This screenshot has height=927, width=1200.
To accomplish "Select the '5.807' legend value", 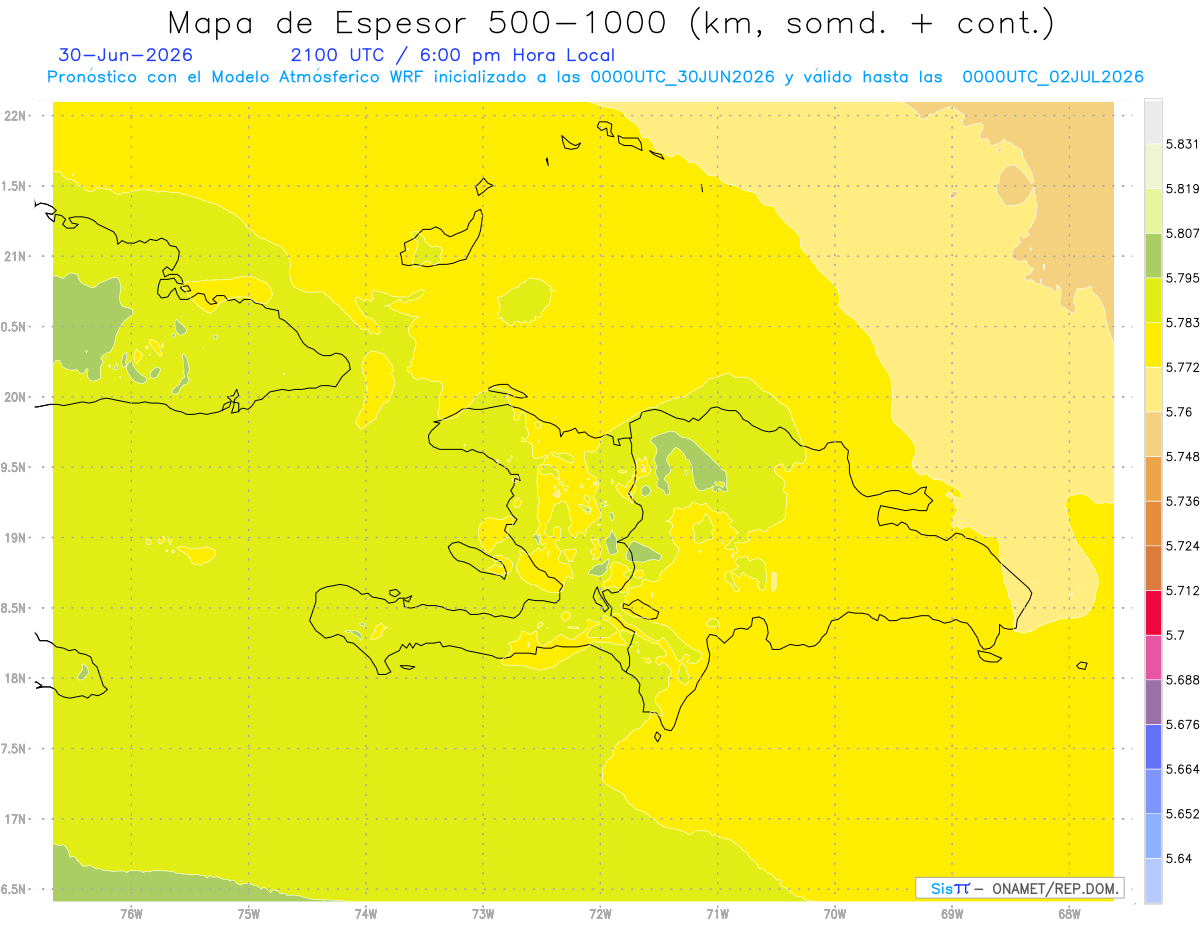I will point(1183,233).
